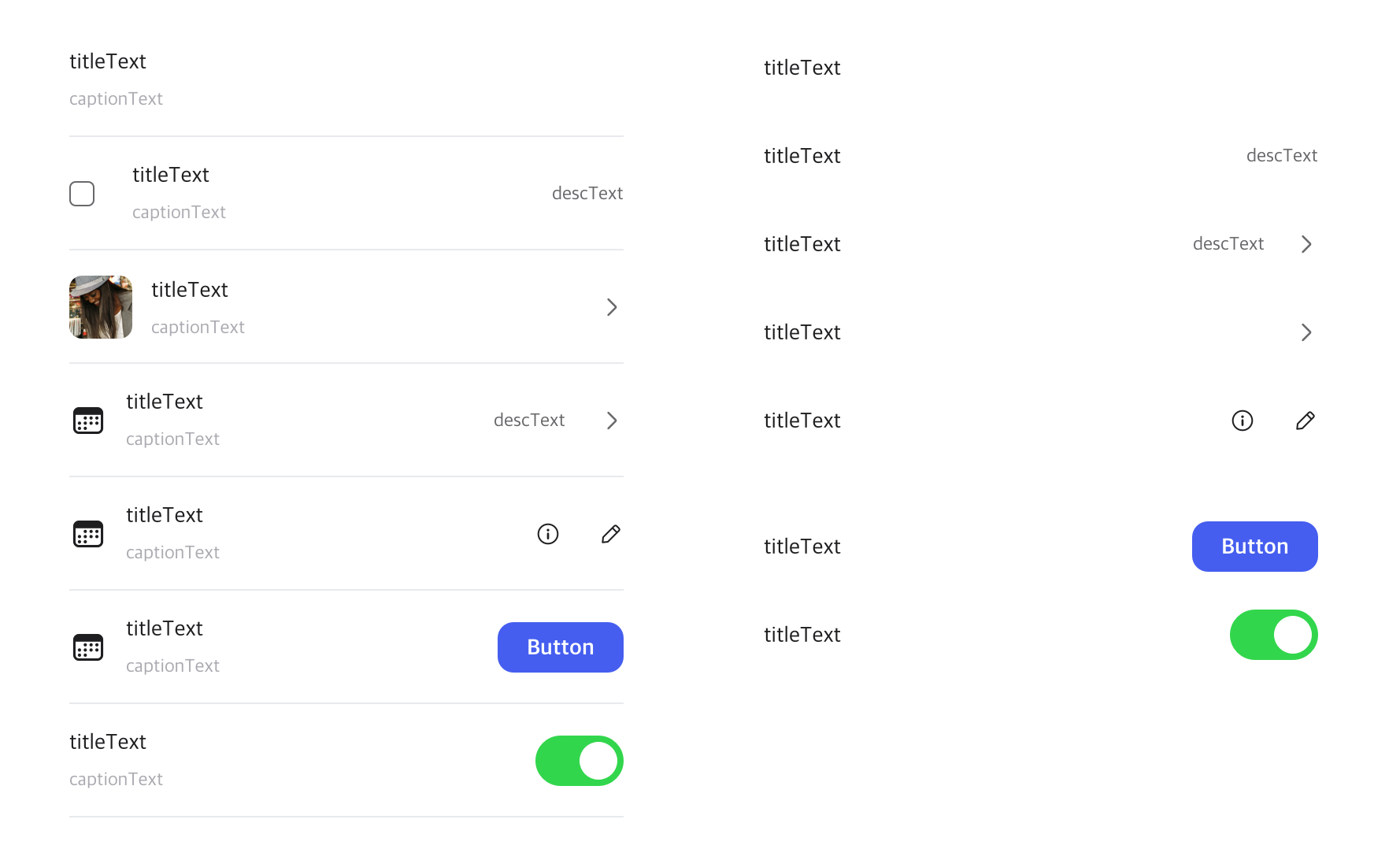Screen dimensions: 1400x860
Task: Select first left item with only captionText
Action: pos(346,80)
